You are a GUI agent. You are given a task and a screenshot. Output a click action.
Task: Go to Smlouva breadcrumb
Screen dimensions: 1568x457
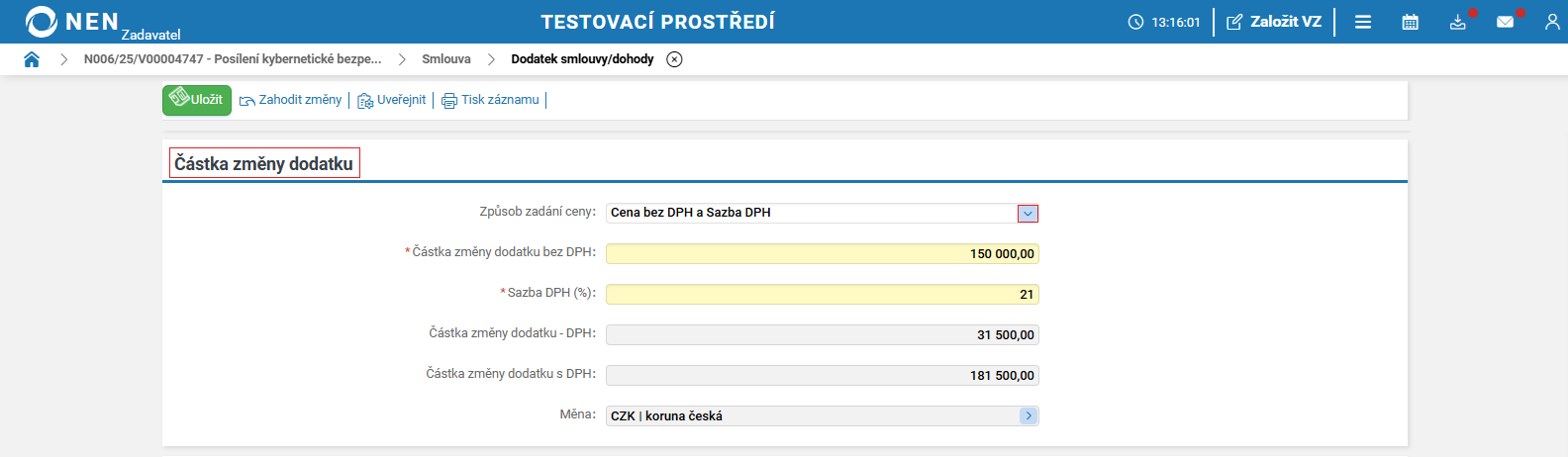coord(446,59)
